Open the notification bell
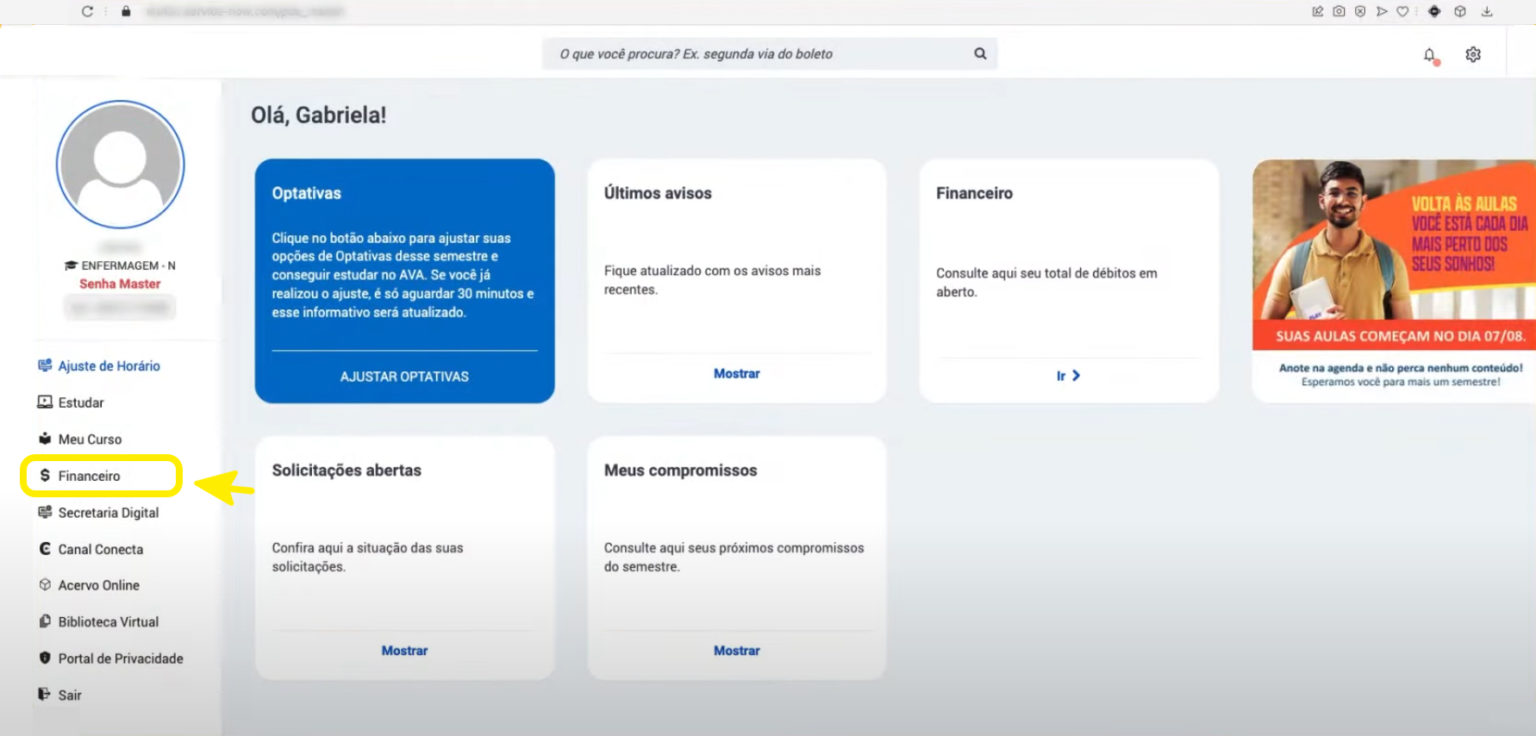Image resolution: width=1536 pixels, height=736 pixels. click(1430, 53)
